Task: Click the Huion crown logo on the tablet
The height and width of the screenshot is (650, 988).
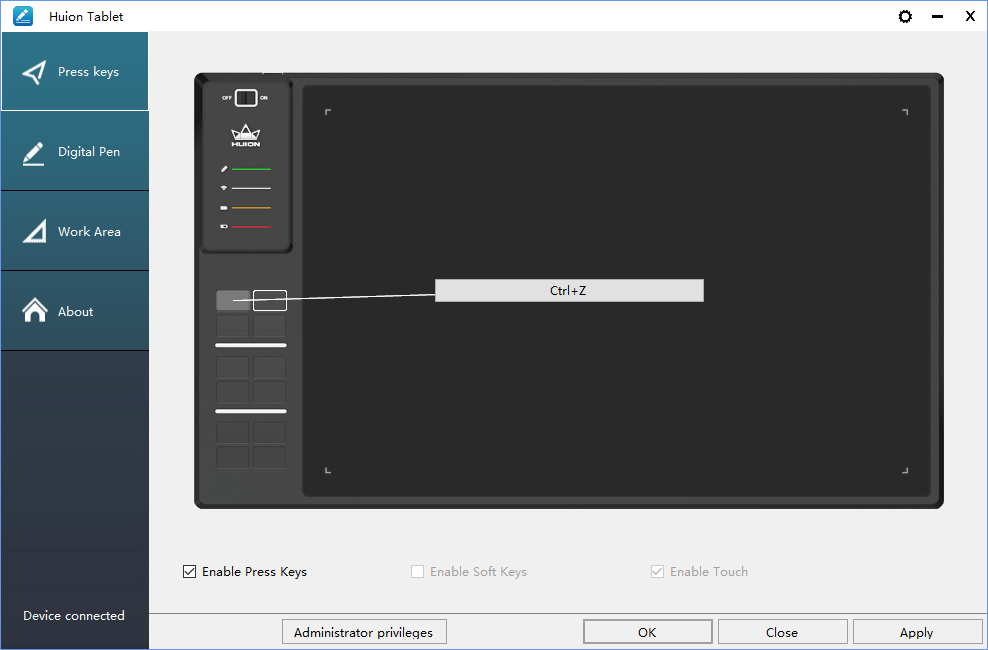Action: 246,135
